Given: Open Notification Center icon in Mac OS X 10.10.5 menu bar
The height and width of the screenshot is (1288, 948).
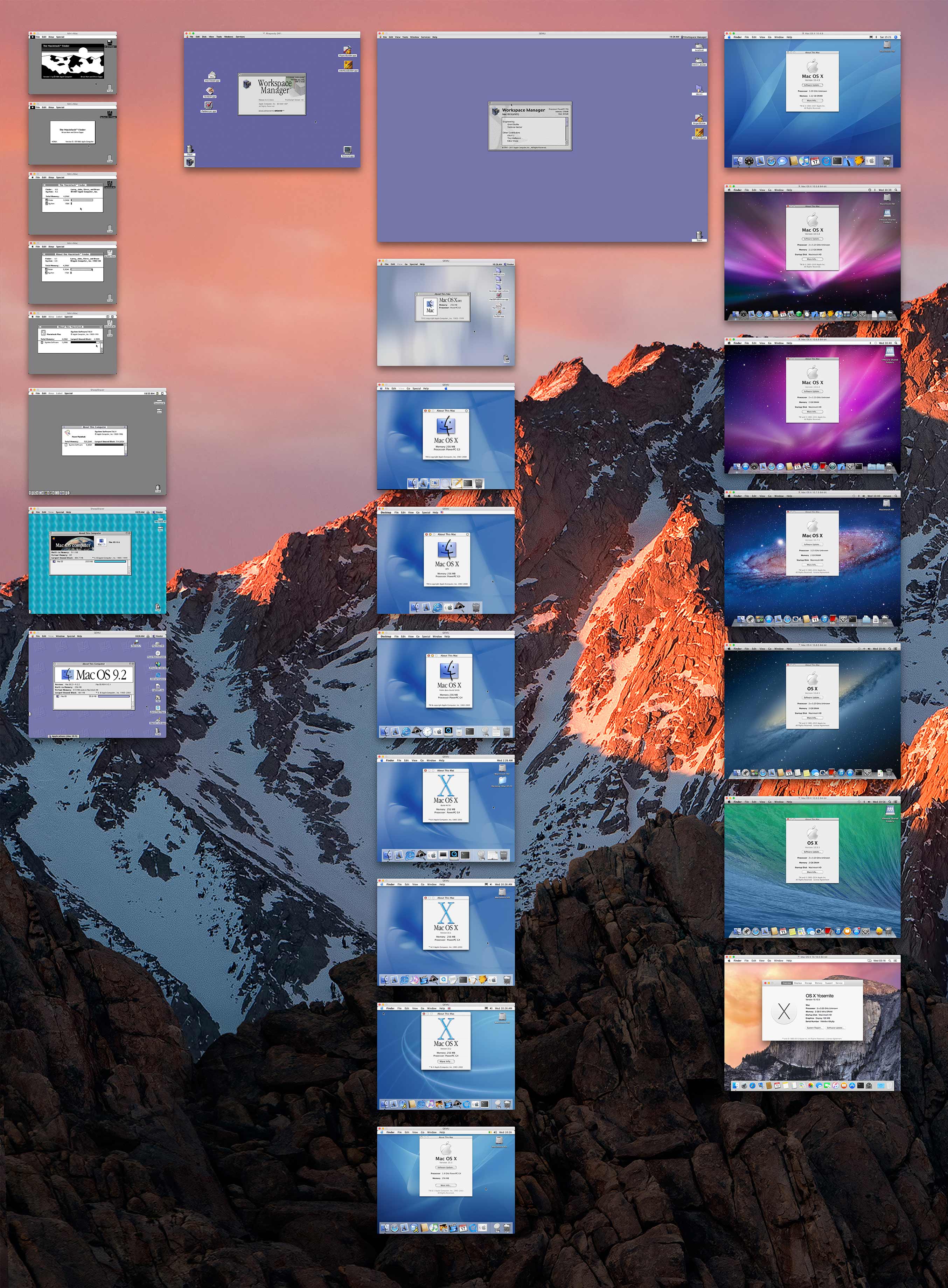Looking at the screenshot, I should (895, 961).
